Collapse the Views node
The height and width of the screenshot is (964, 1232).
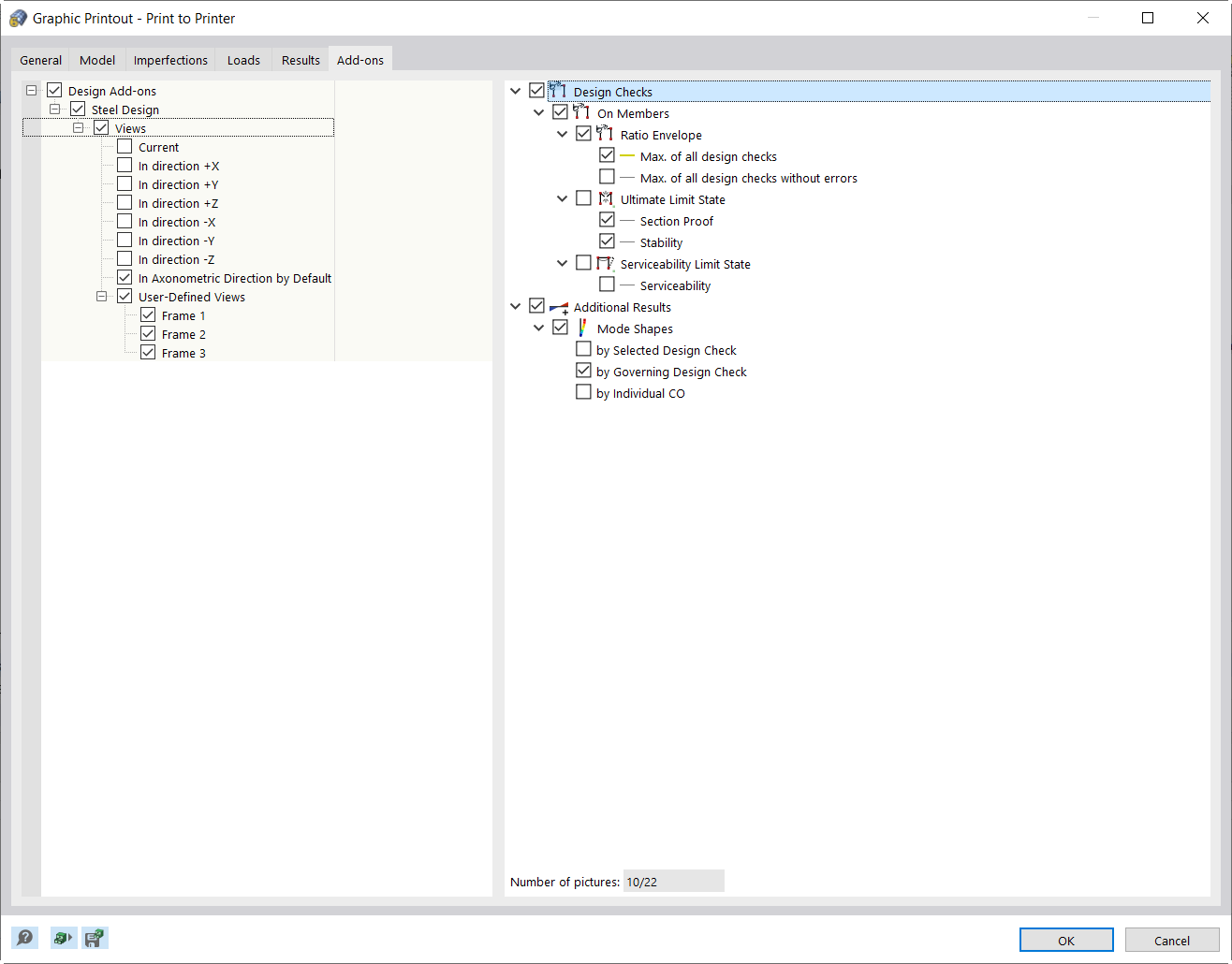[78, 127]
